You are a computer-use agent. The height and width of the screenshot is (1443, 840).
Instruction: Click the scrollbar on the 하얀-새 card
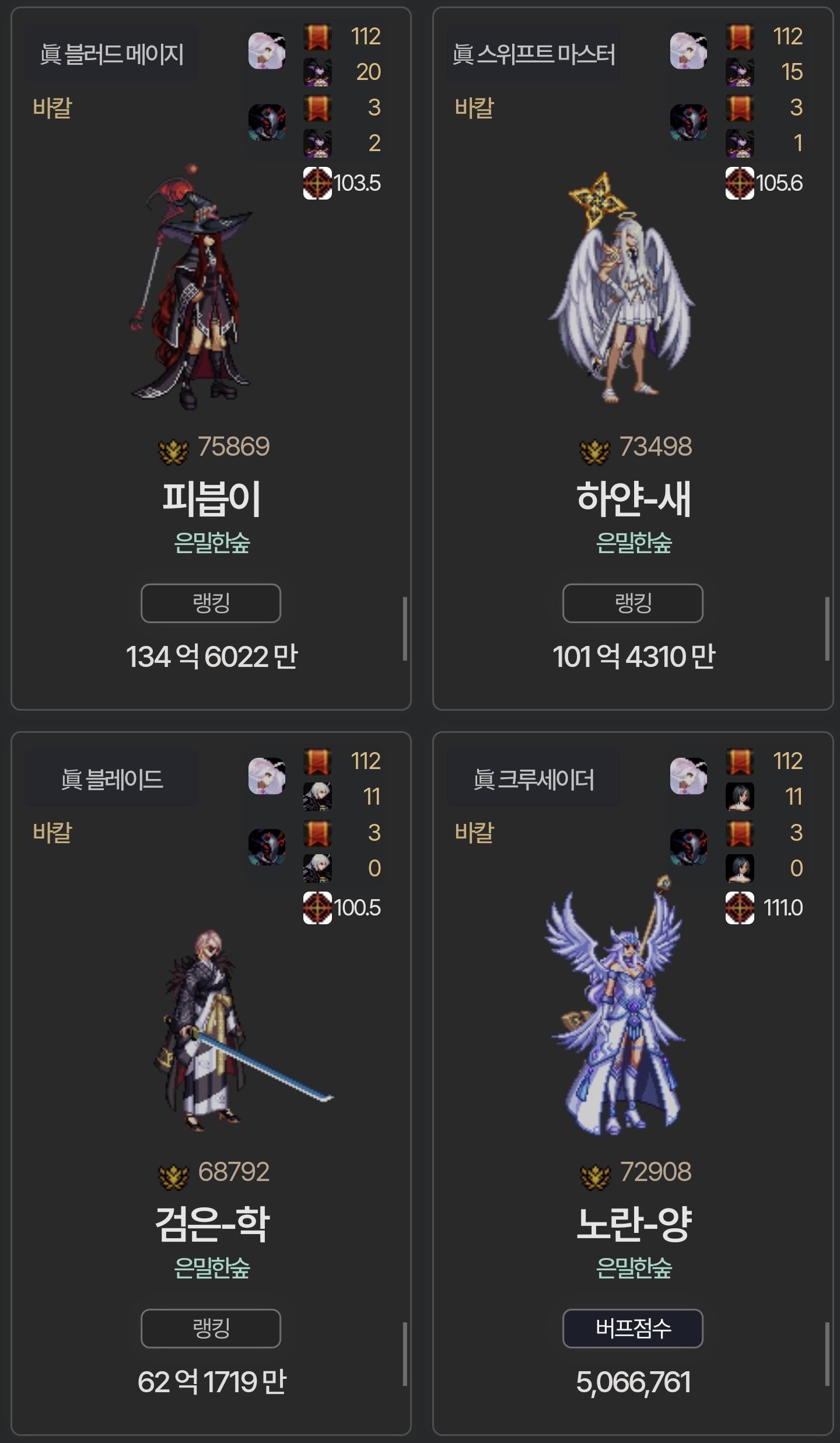point(827,628)
